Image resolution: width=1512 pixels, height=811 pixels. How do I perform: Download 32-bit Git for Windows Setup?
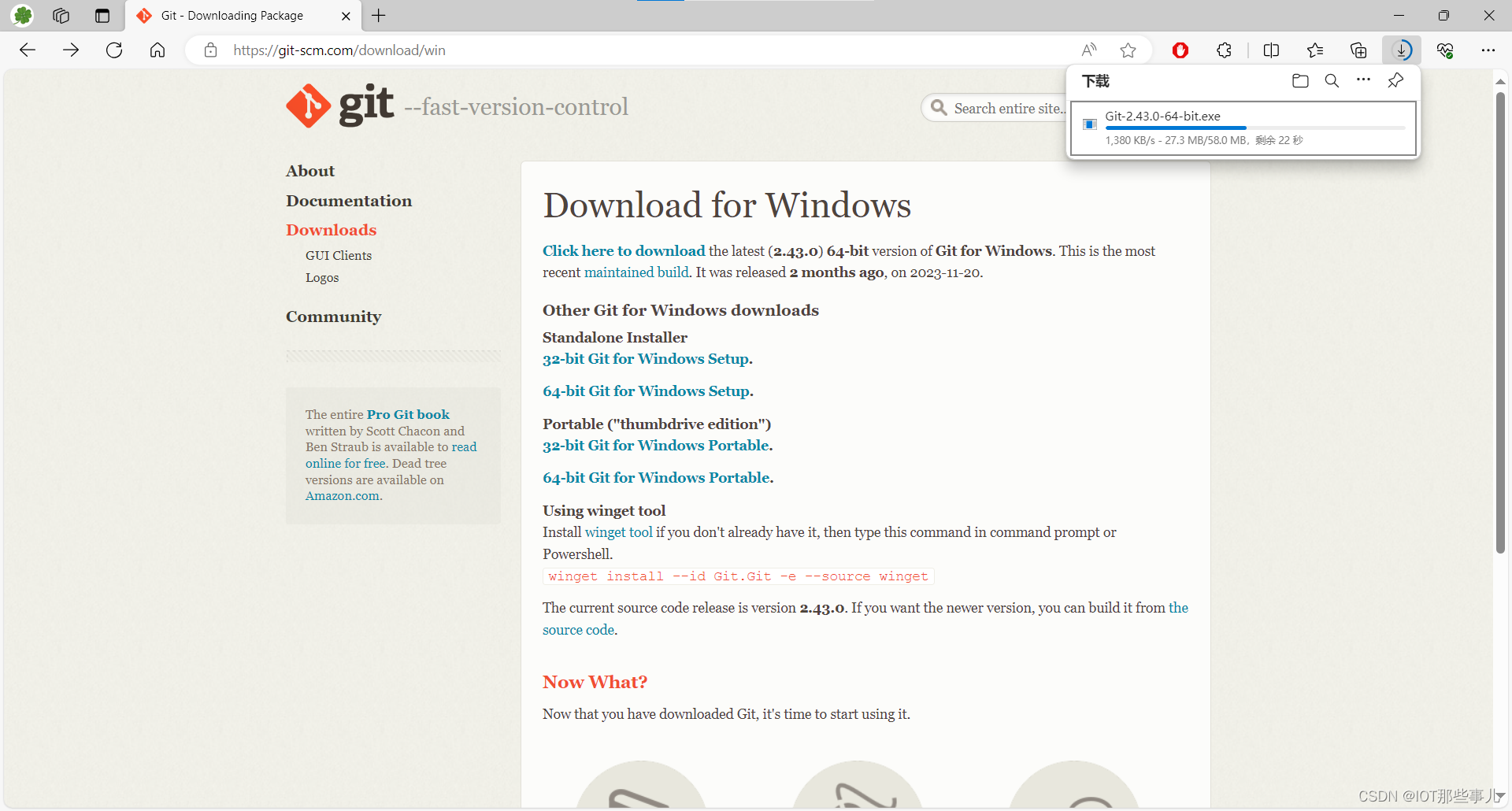click(646, 358)
